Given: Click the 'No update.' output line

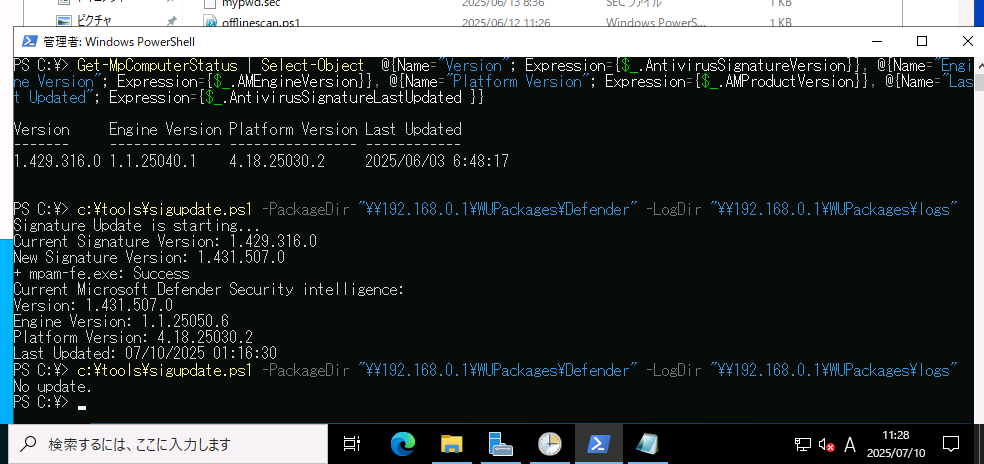Looking at the screenshot, I should pos(53,386).
